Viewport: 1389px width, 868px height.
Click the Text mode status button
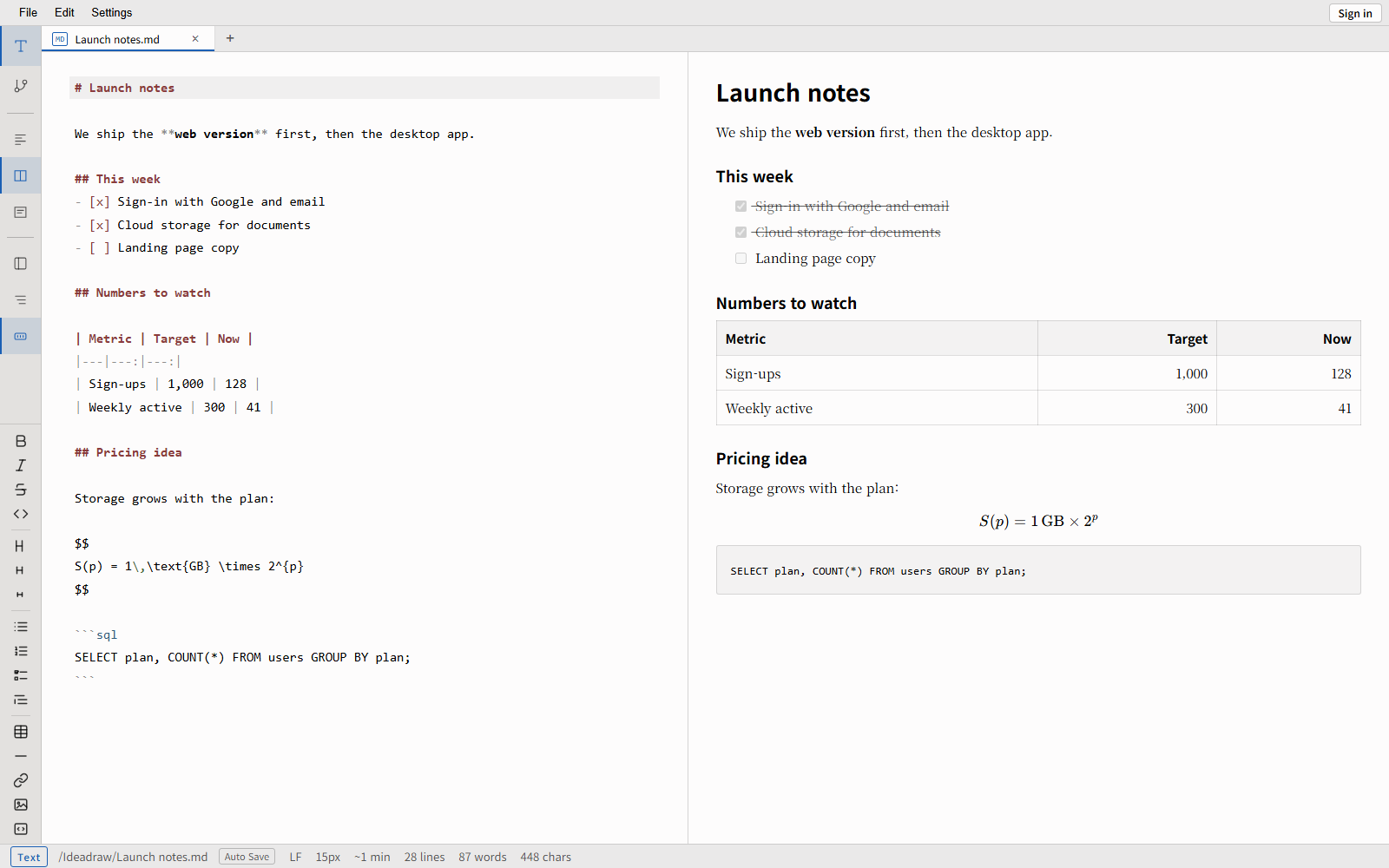tap(29, 857)
